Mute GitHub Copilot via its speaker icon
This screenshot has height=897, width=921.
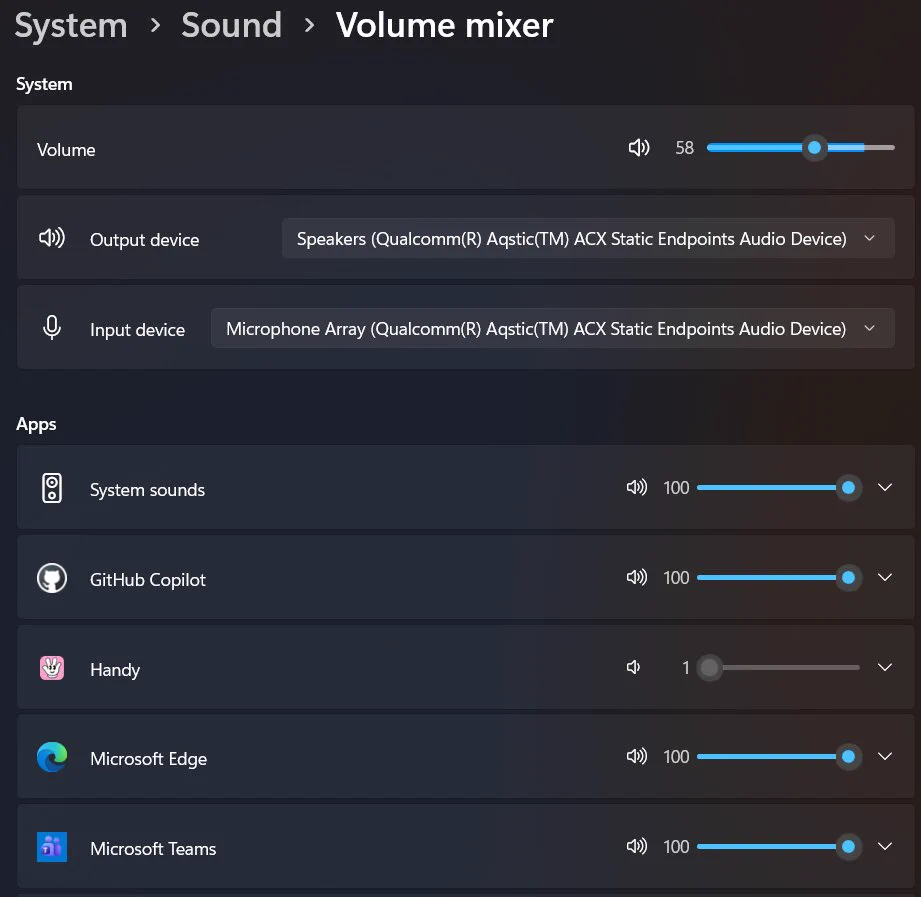coord(637,577)
